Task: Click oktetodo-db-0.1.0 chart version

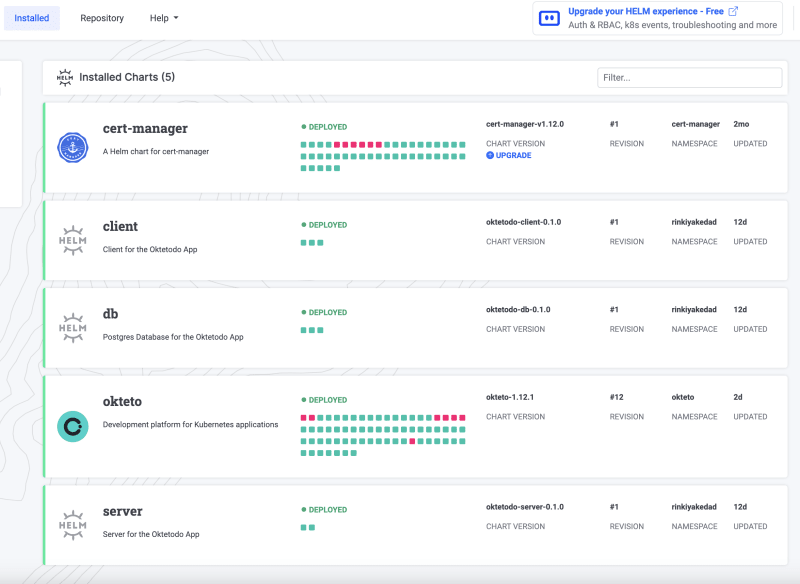Action: pyautogui.click(x=518, y=310)
